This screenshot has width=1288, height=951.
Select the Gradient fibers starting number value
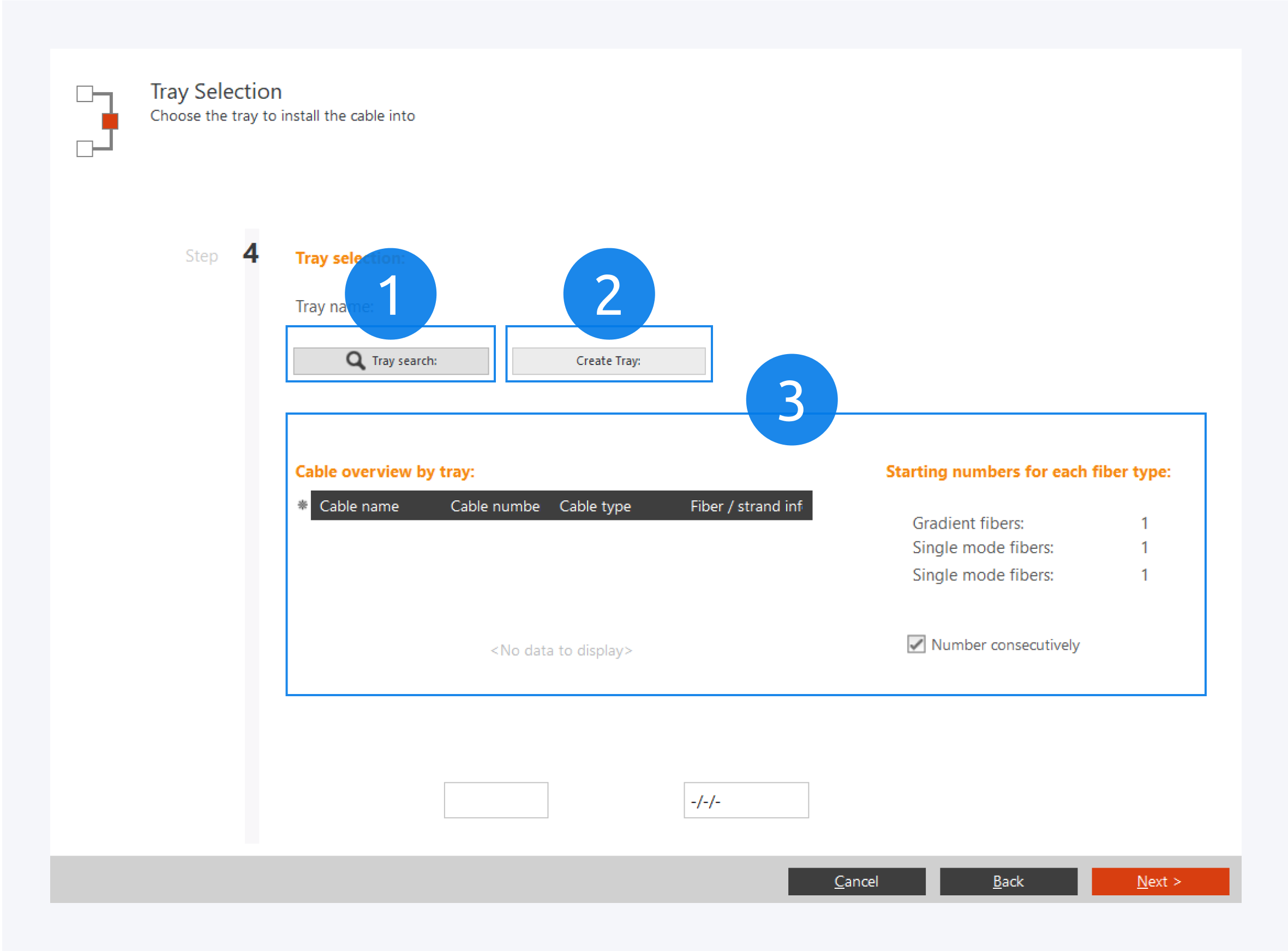pos(1144,523)
